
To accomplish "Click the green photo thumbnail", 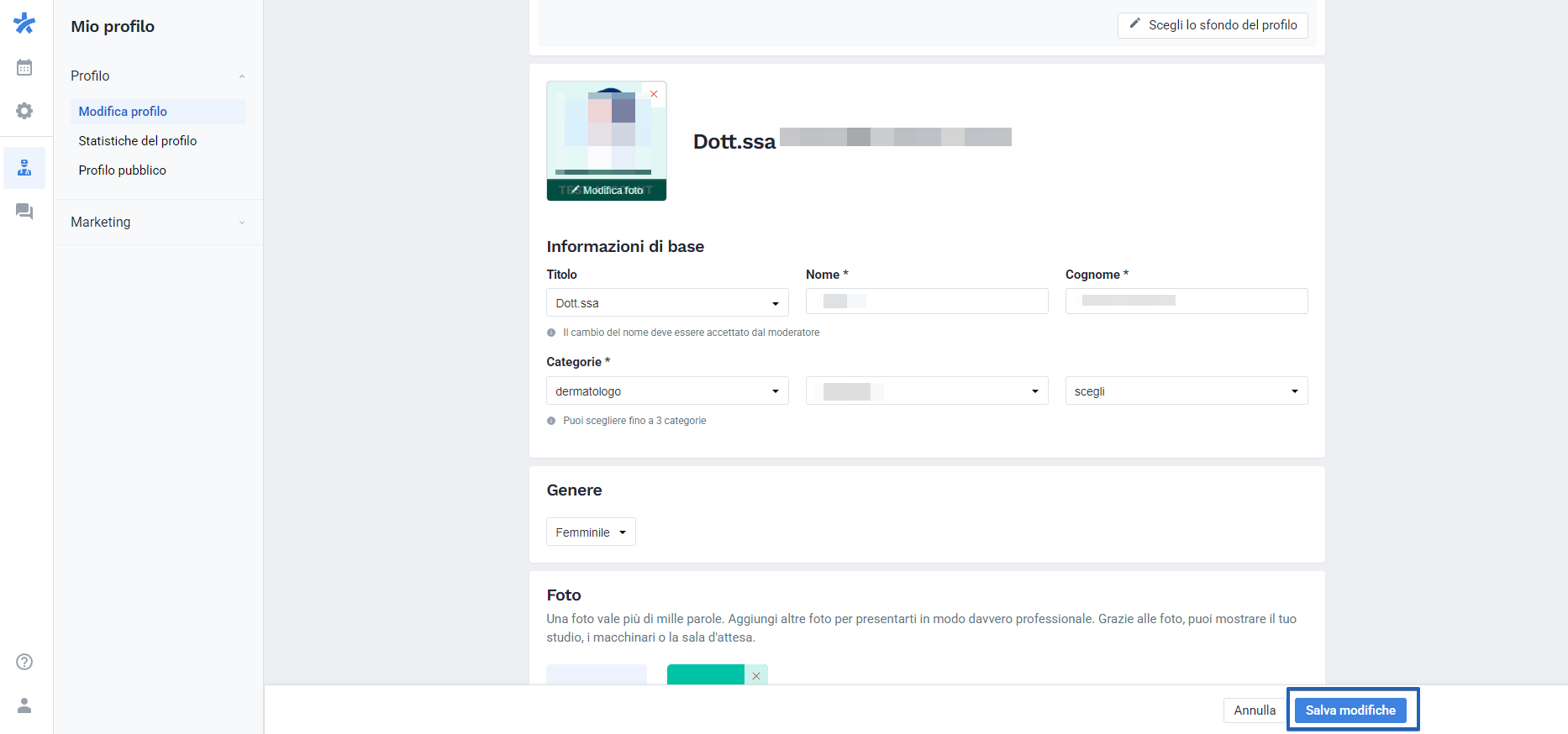I will (706, 674).
